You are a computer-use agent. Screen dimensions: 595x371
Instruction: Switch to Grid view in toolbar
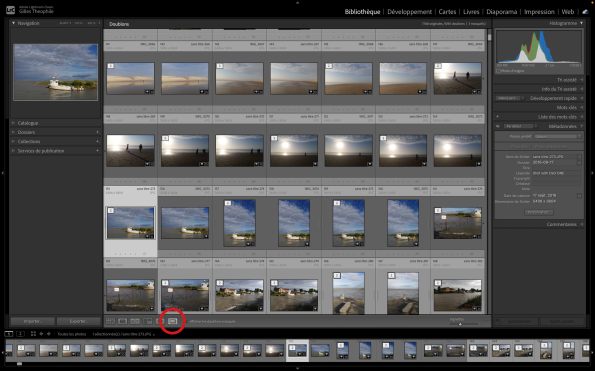[110, 321]
